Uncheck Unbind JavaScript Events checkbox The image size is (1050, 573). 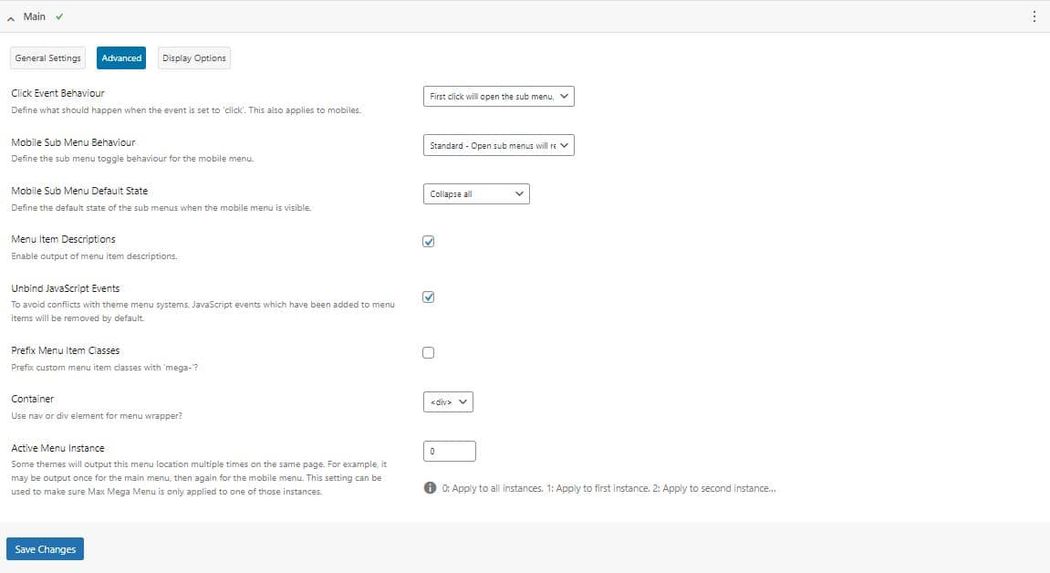(429, 297)
